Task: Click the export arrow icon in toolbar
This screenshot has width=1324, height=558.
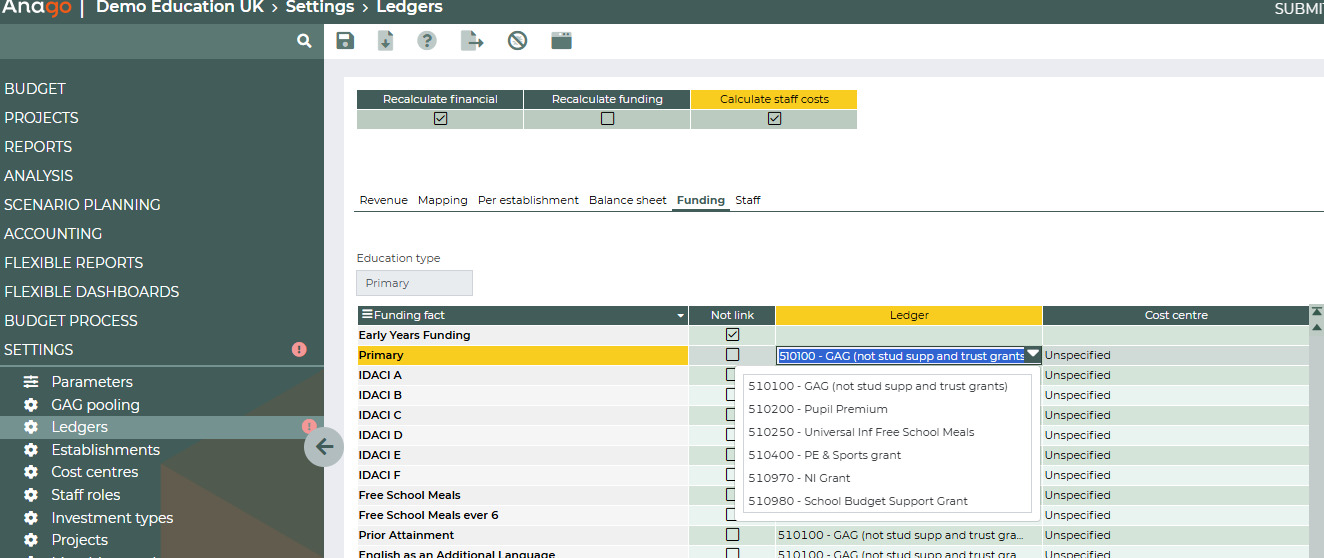Action: click(x=472, y=41)
